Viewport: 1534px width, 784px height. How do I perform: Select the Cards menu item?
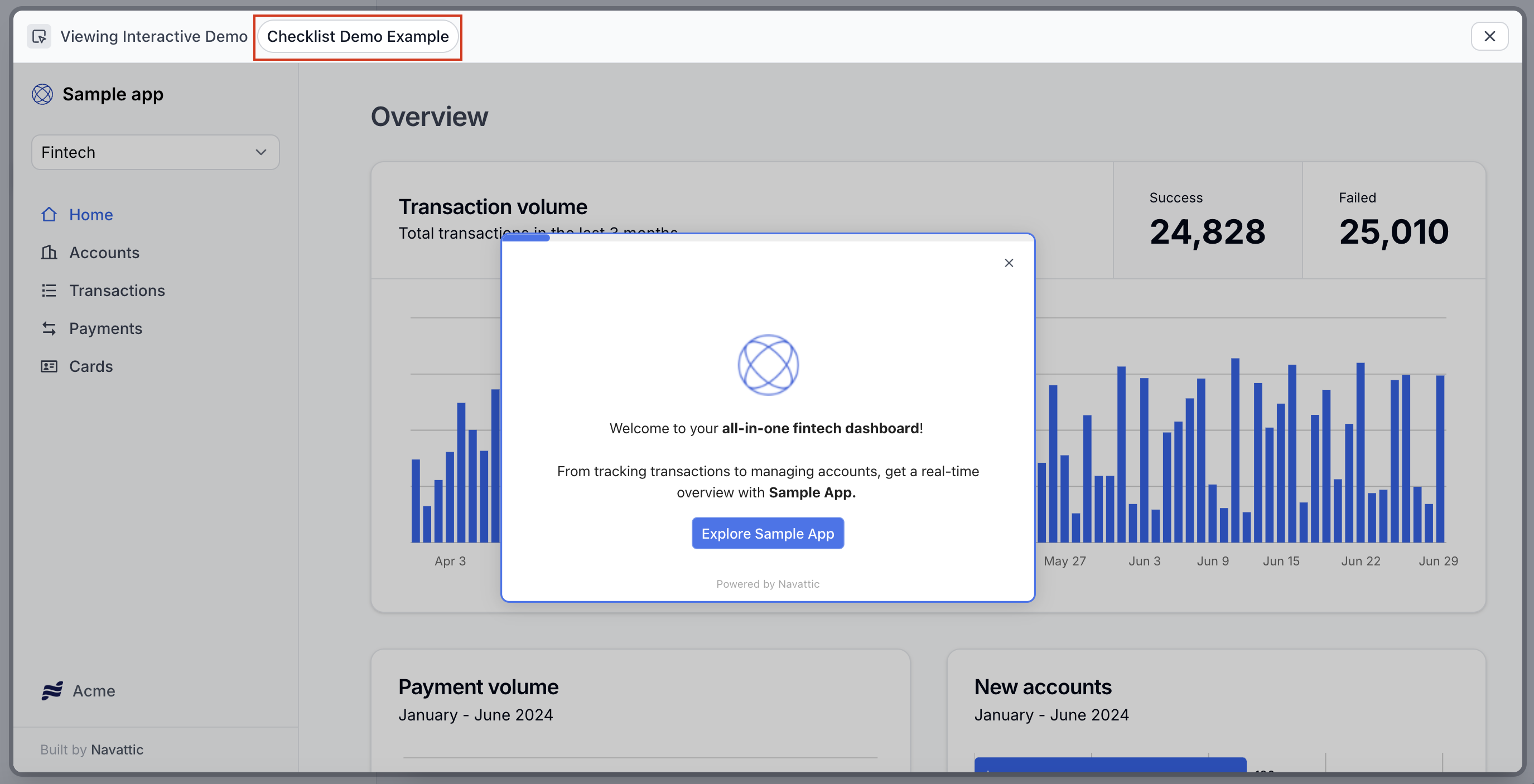[90, 366]
